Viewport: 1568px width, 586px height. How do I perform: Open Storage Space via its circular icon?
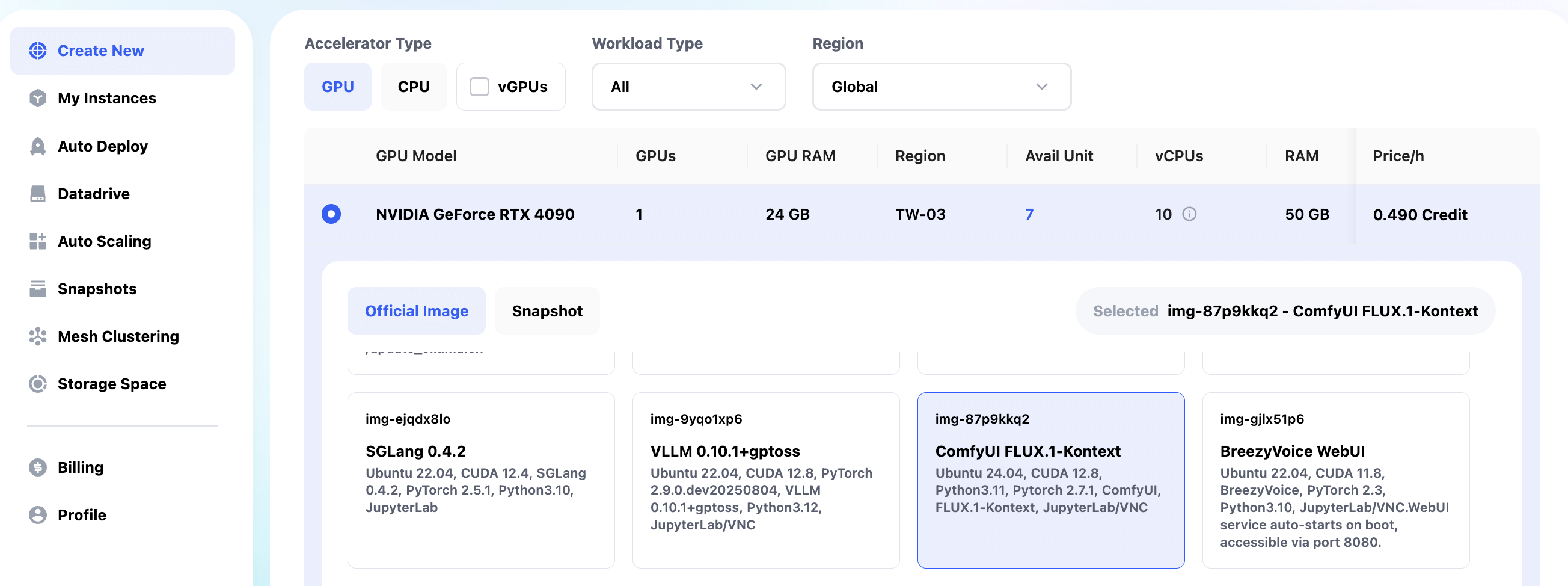(x=38, y=384)
